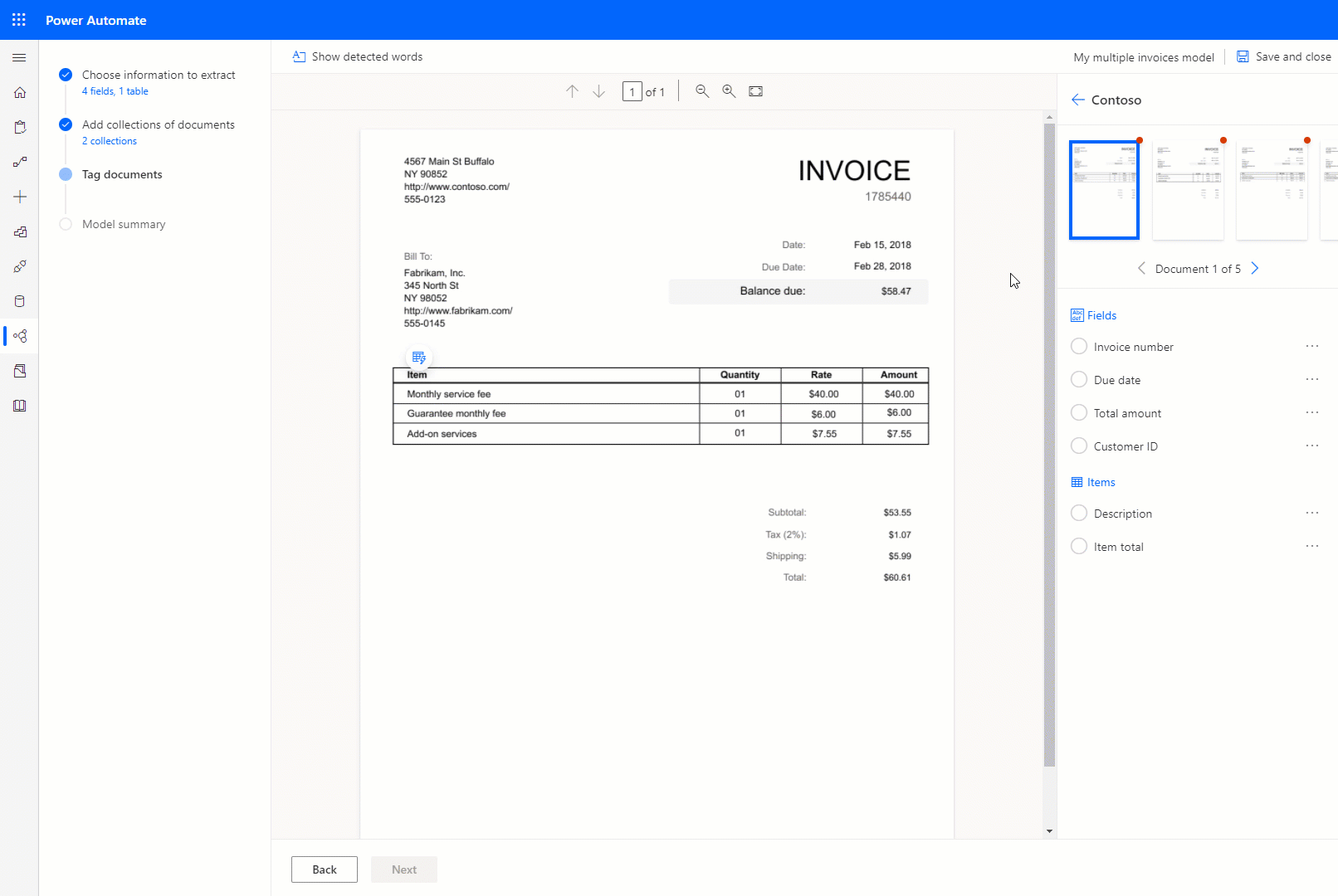This screenshot has width=1338, height=896.
Task: Select the second document thumbnail
Action: pyautogui.click(x=1188, y=189)
